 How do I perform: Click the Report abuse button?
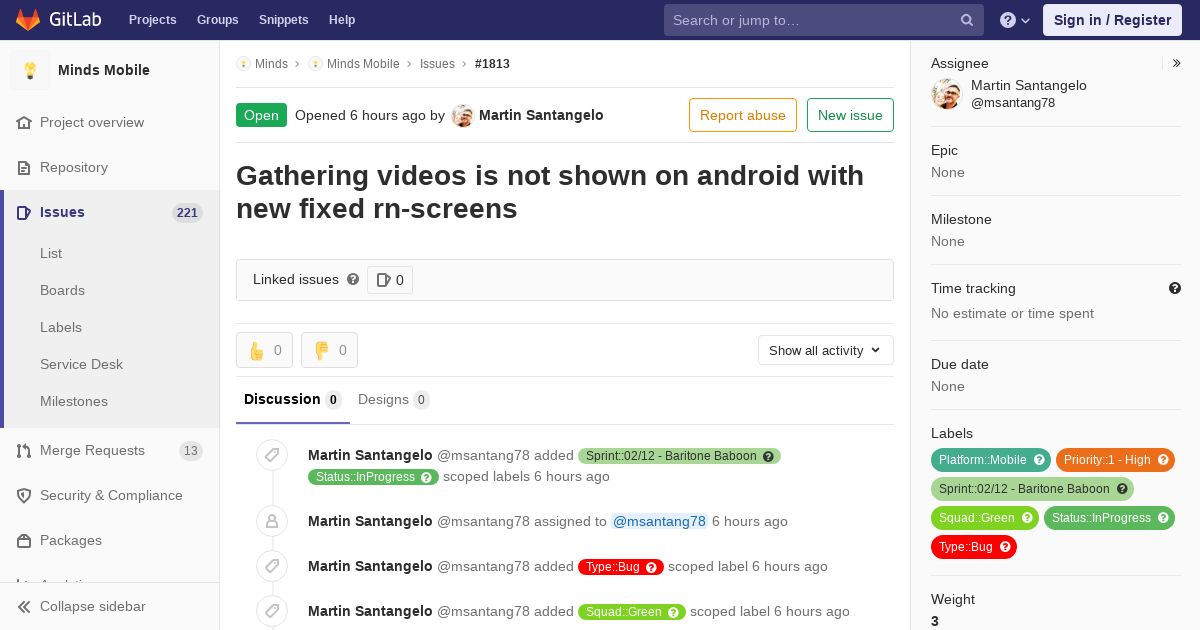click(743, 115)
